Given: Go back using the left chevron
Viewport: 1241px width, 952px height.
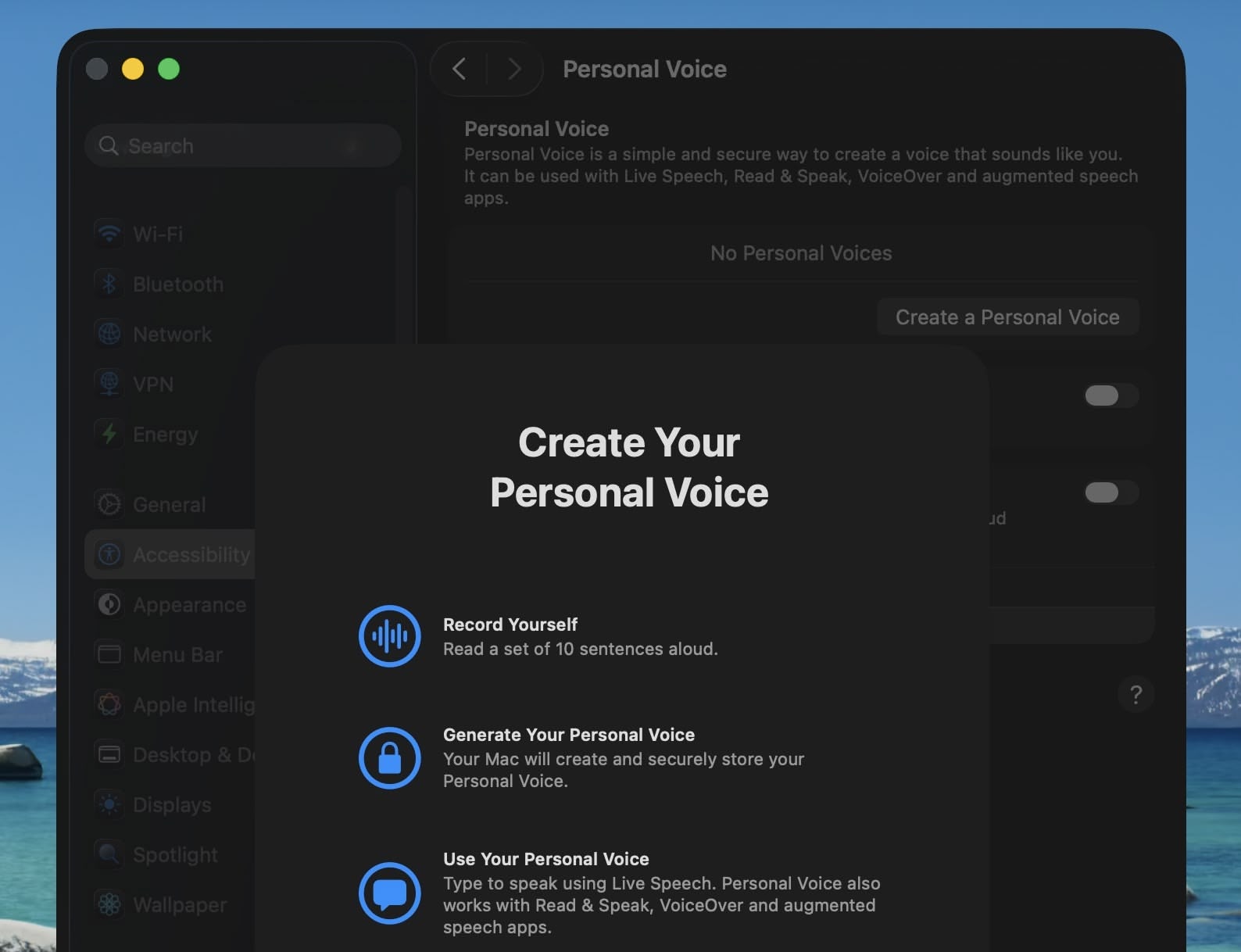Looking at the screenshot, I should (460, 69).
